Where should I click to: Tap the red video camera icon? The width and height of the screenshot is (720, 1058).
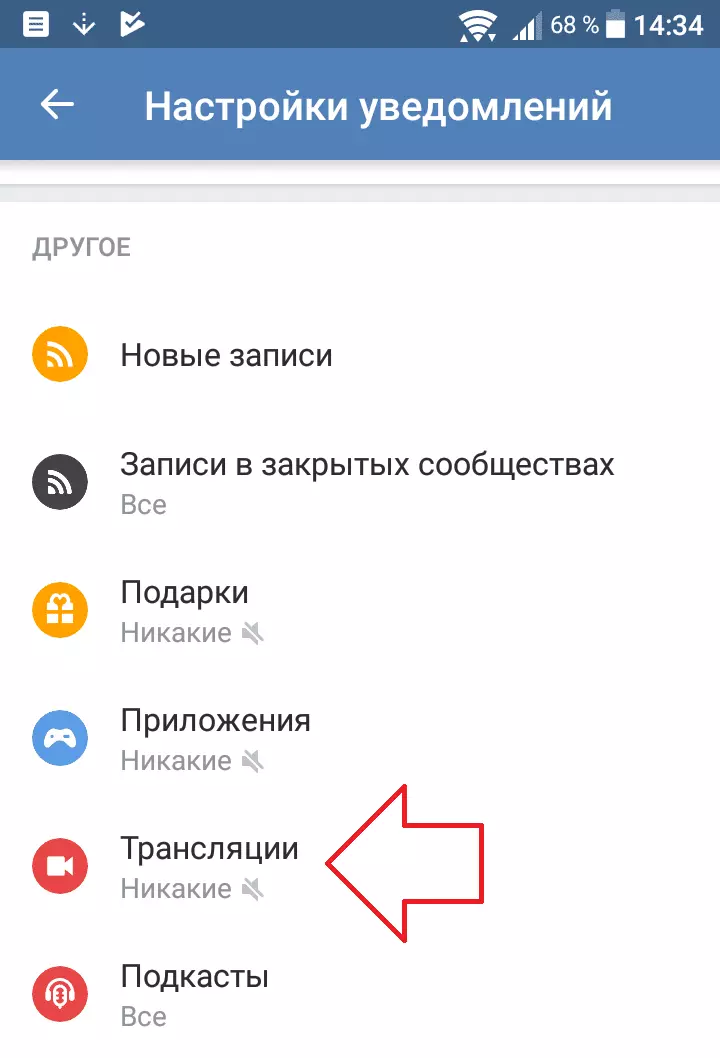click(60, 866)
